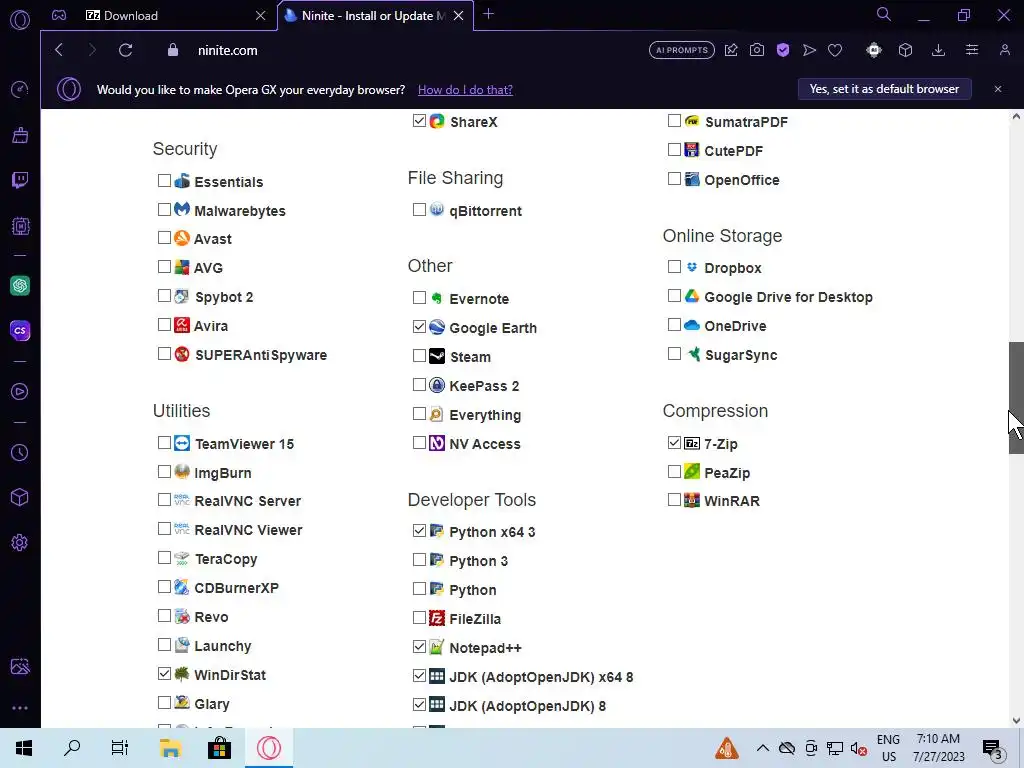
Task: Open GX Control in Opera sidebar
Action: [20, 89]
